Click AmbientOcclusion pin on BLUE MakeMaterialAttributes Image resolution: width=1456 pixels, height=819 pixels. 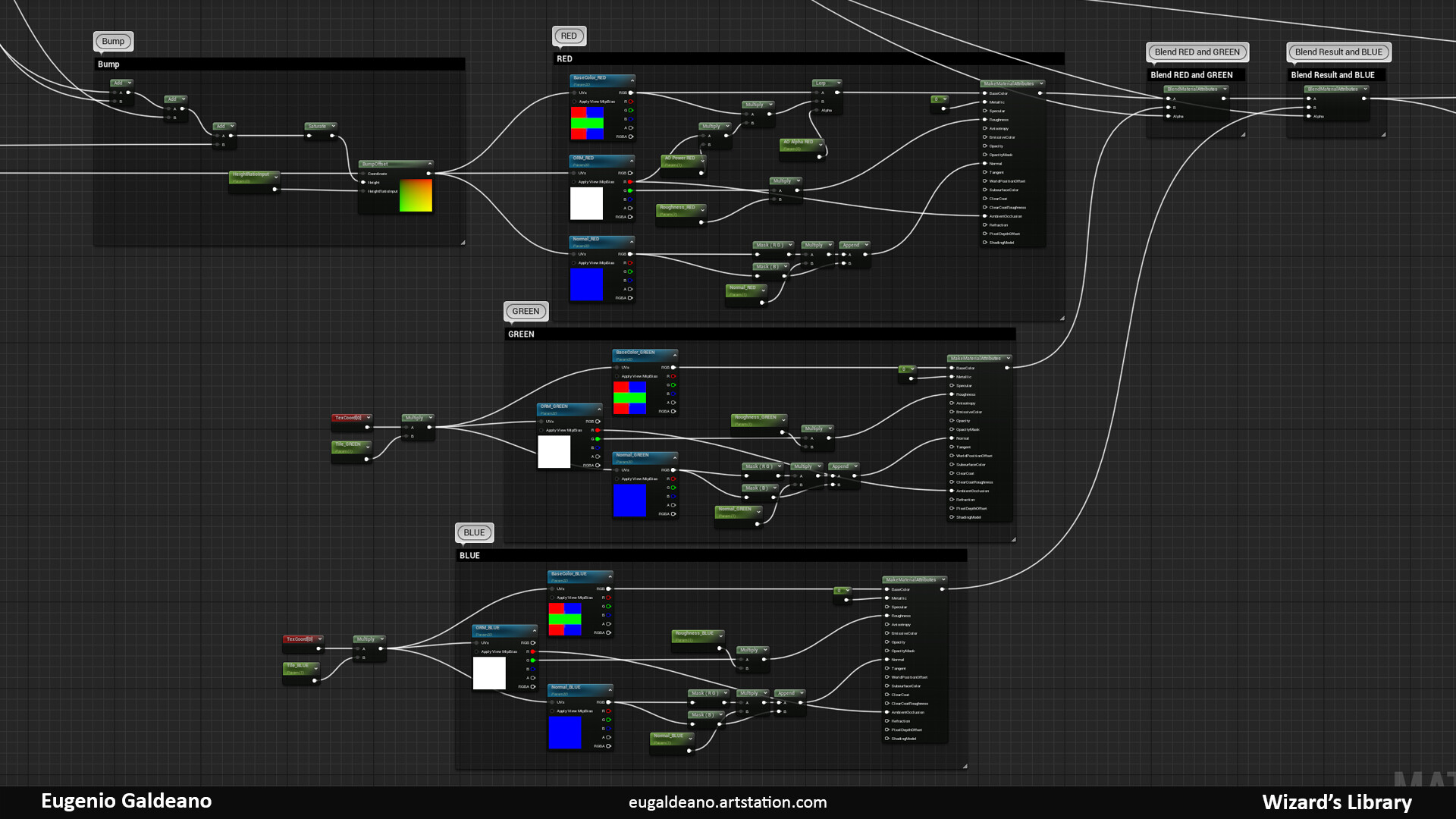click(887, 712)
